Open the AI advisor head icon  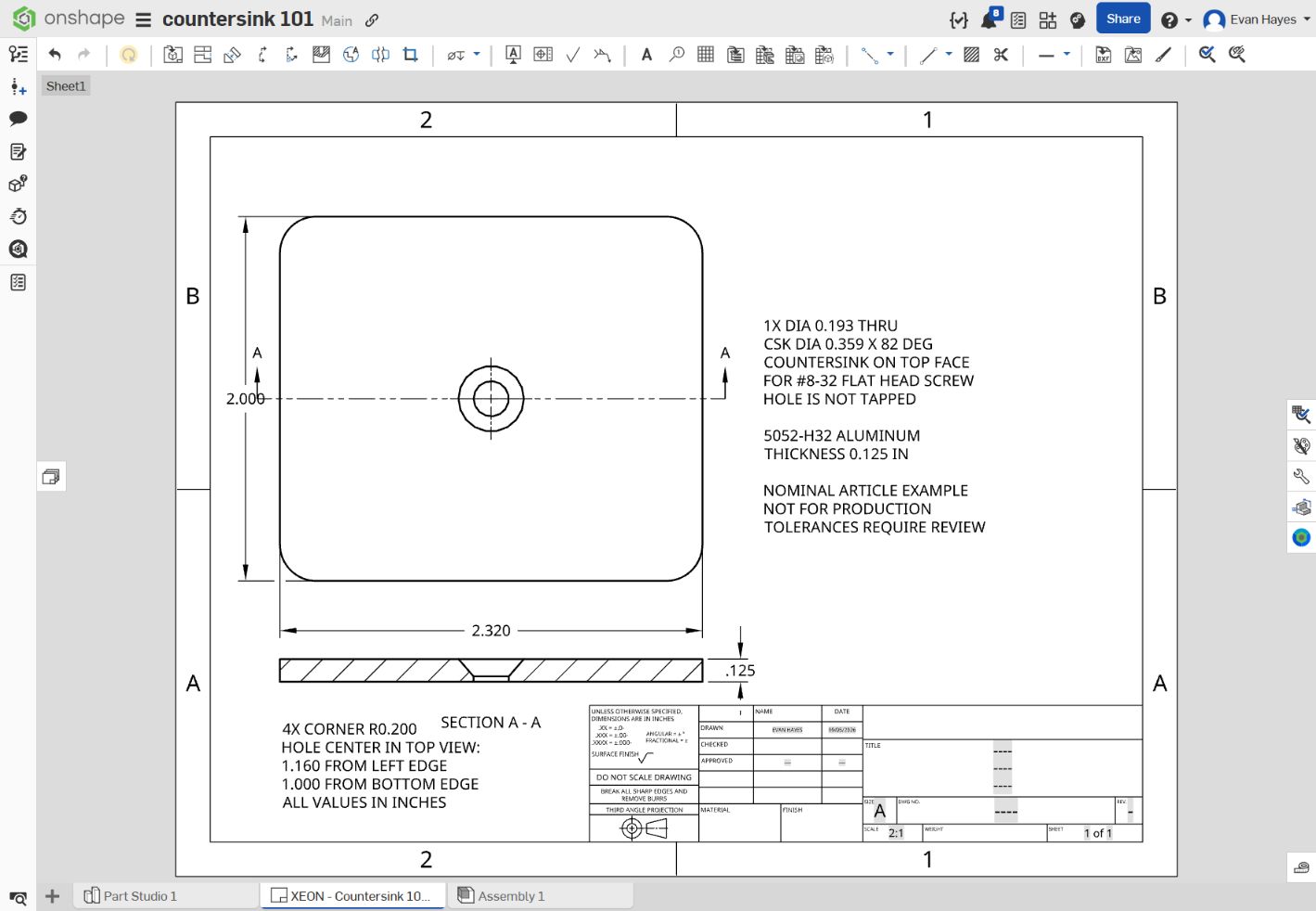tap(1078, 19)
